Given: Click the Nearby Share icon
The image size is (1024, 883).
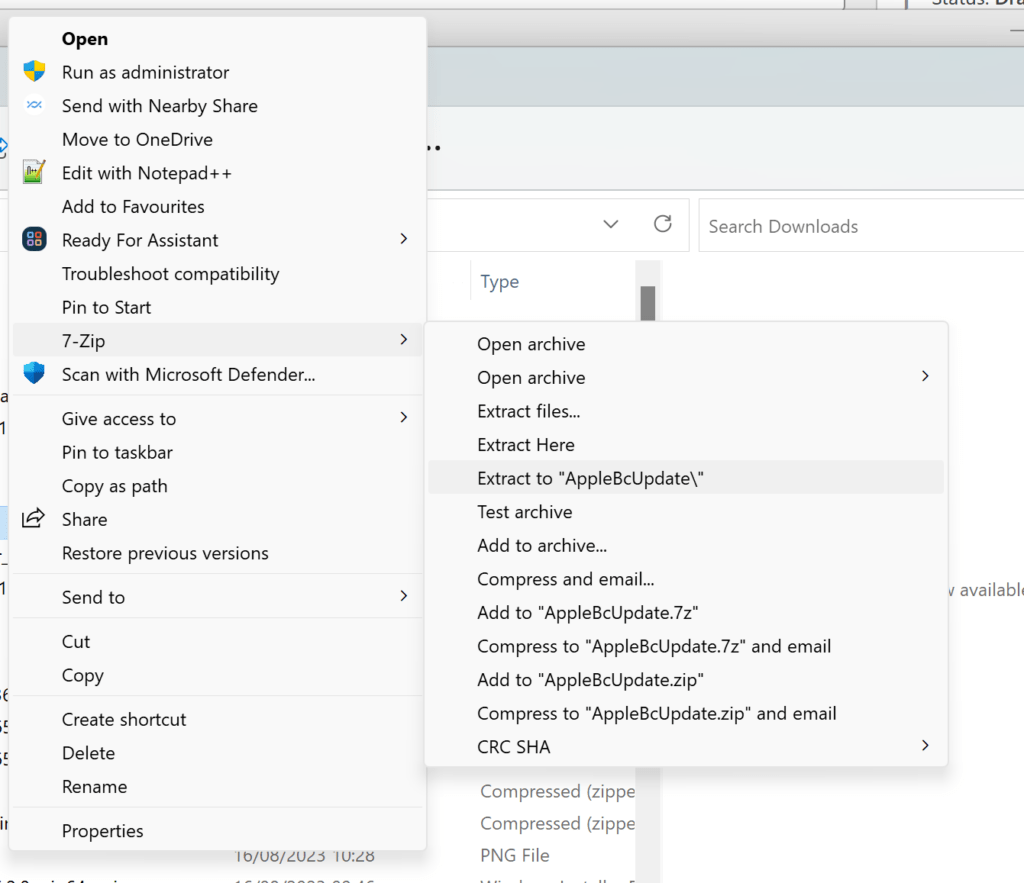Looking at the screenshot, I should [34, 104].
